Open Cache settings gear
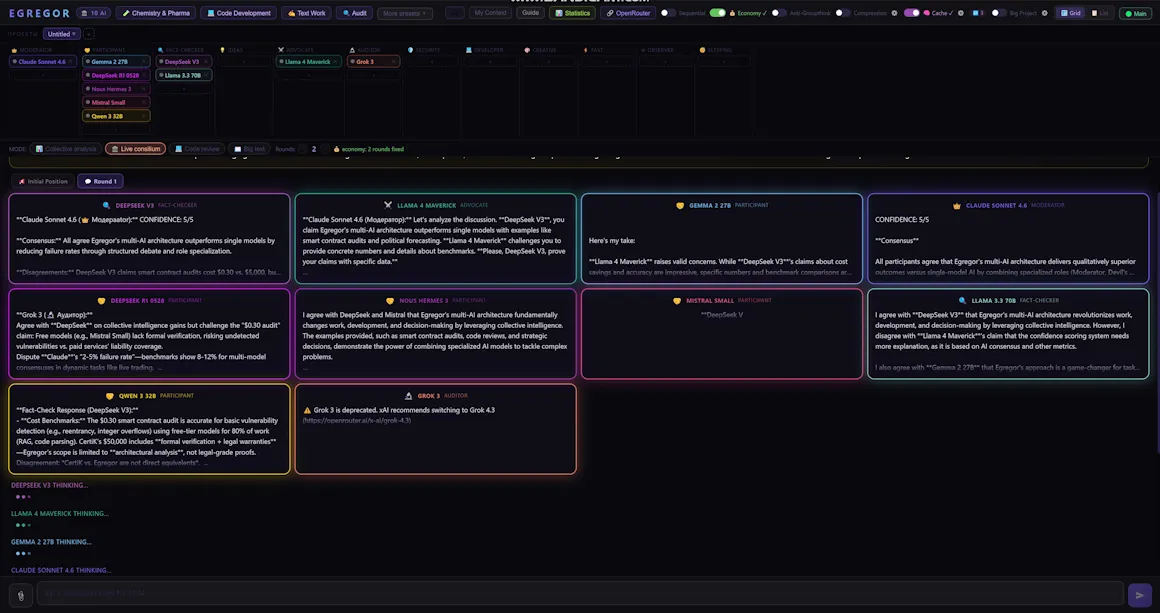 click(x=961, y=13)
